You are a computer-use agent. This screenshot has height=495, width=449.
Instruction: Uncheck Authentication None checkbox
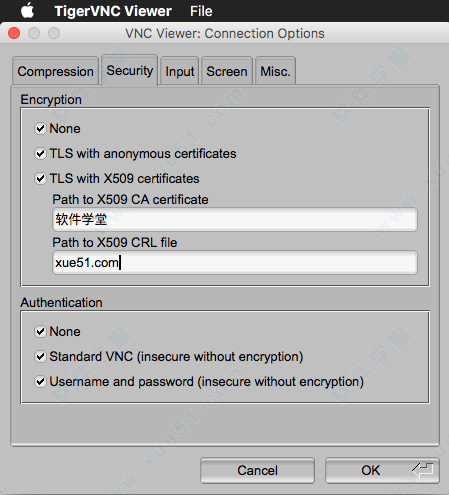pyautogui.click(x=40, y=331)
